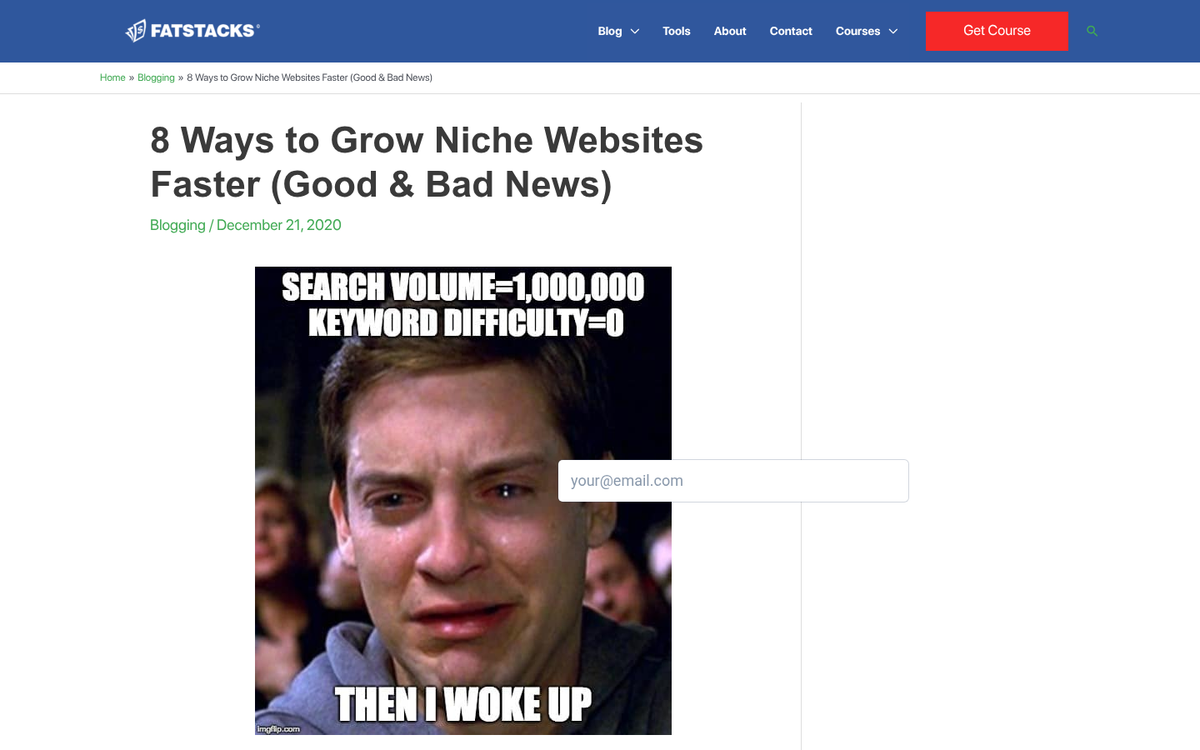Viewport: 1200px width, 750px height.
Task: Open the About page
Action: click(730, 31)
